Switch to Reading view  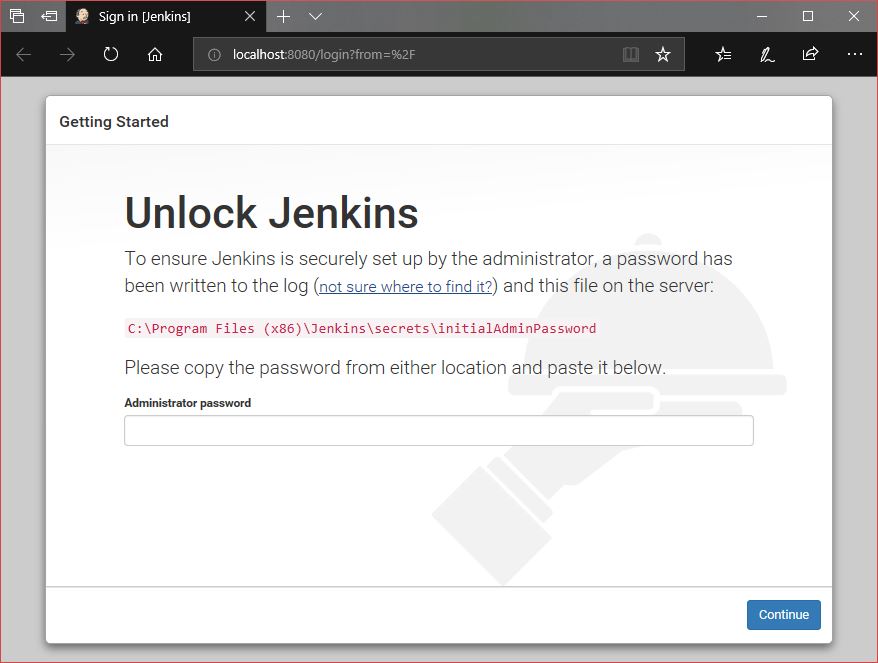(x=630, y=55)
